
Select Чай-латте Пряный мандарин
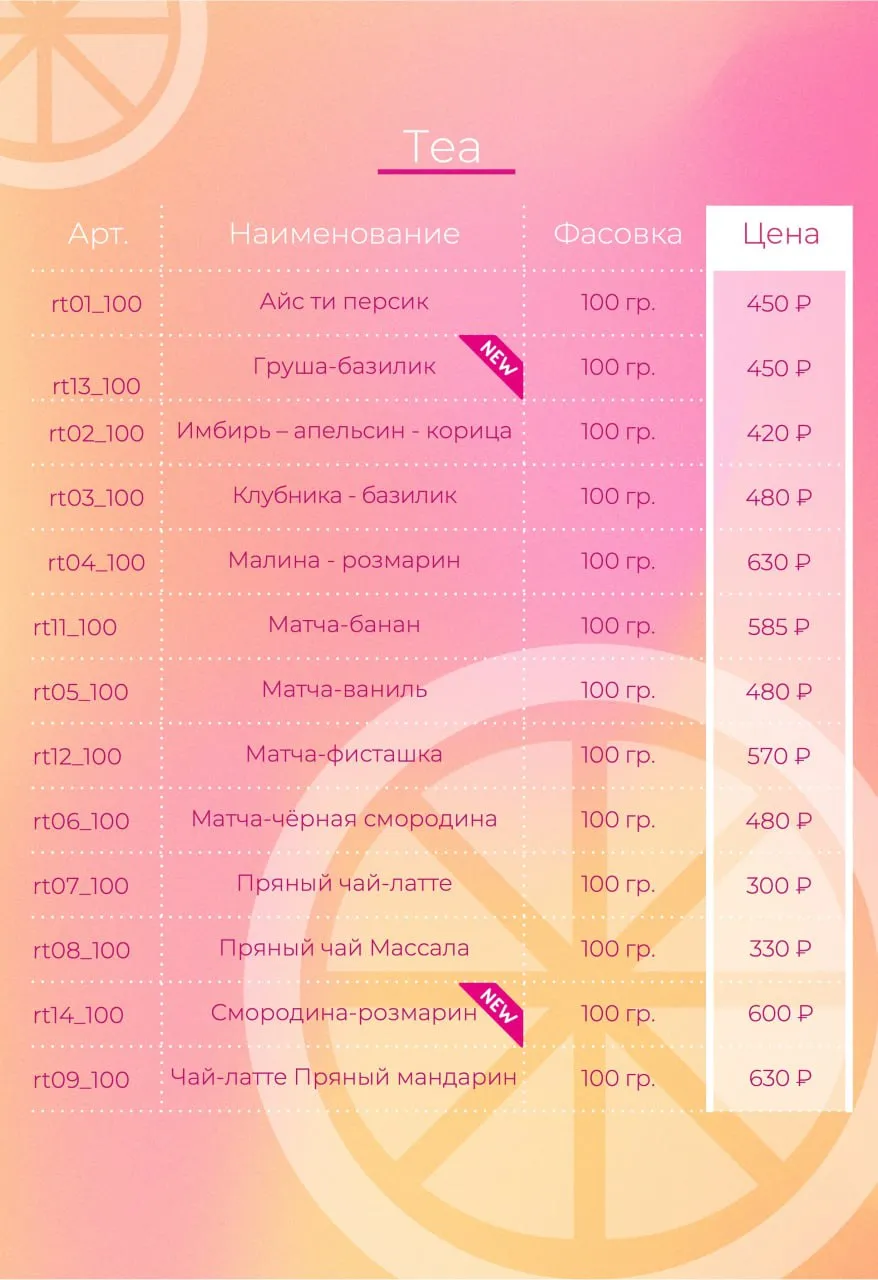pyautogui.click(x=344, y=1077)
